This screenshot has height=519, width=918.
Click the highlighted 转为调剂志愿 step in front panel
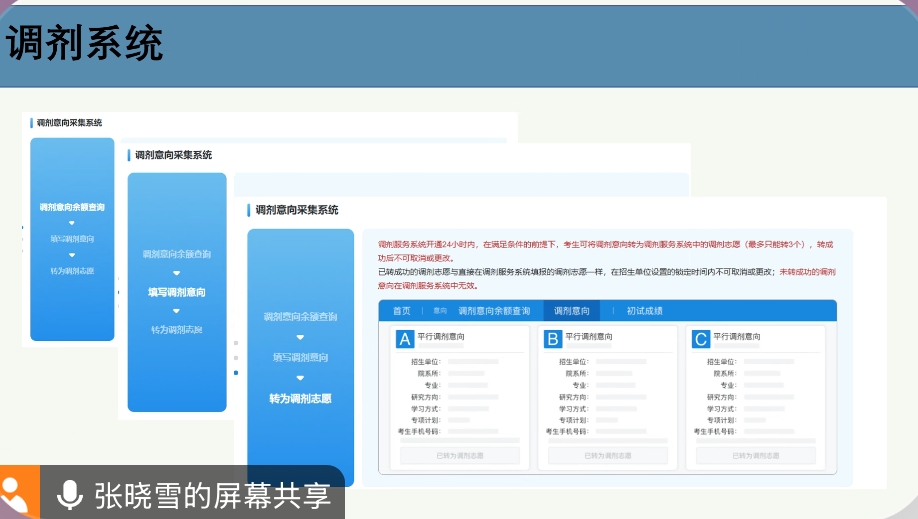click(300, 398)
